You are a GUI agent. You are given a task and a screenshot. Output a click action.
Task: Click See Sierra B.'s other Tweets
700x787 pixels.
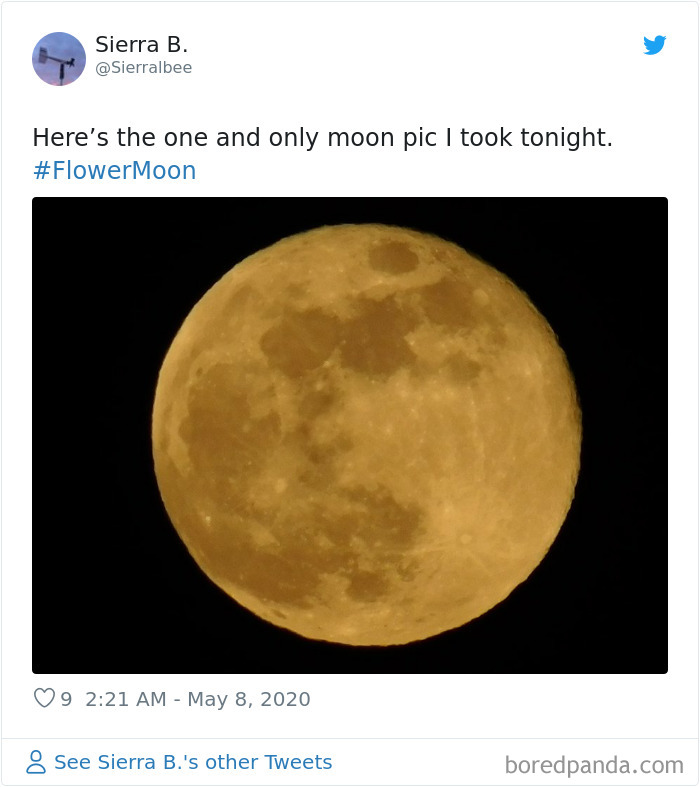pyautogui.click(x=193, y=762)
